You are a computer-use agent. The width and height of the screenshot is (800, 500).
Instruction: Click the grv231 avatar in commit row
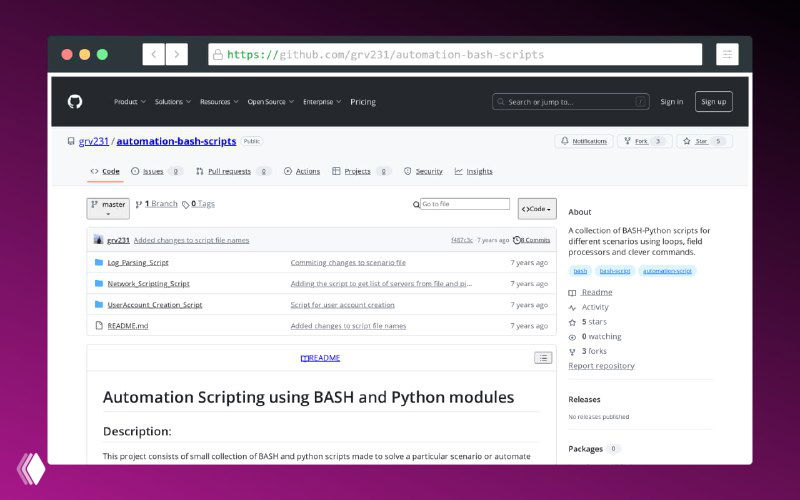(x=98, y=240)
